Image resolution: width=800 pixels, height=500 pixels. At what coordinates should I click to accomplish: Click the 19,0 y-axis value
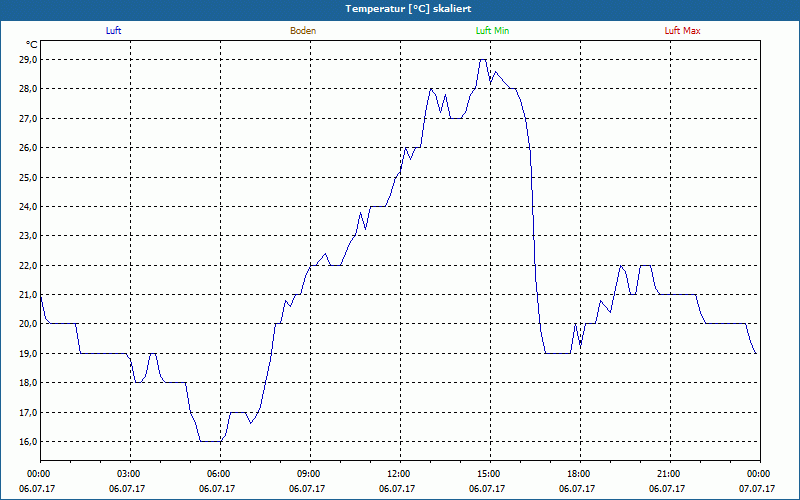click(x=29, y=353)
